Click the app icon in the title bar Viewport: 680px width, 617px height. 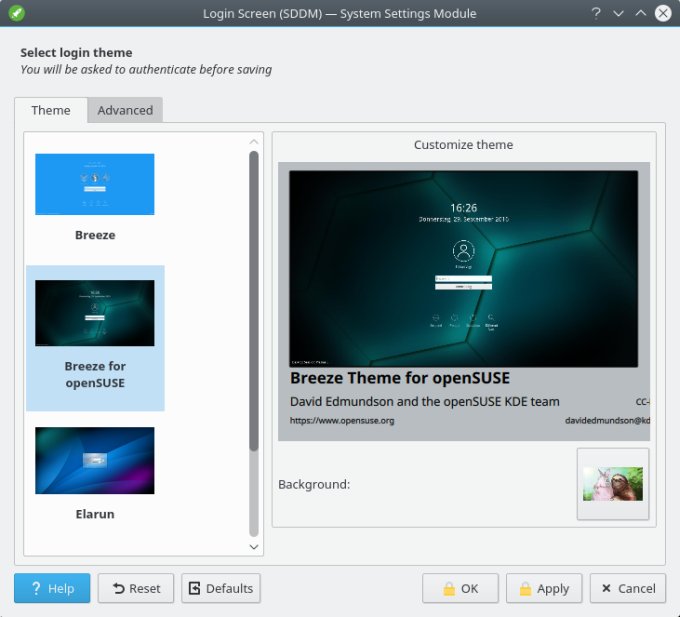(16, 14)
